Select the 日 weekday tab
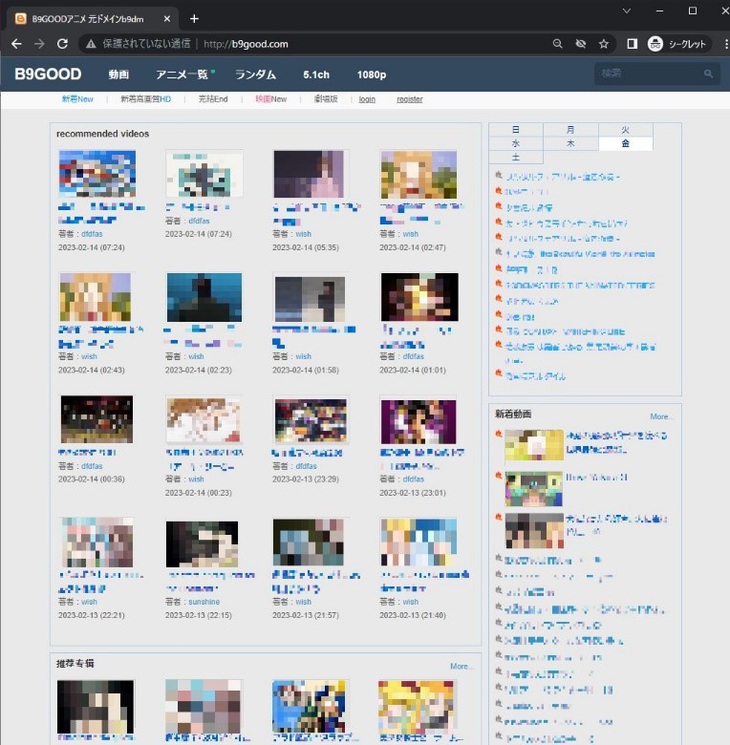 (515, 130)
